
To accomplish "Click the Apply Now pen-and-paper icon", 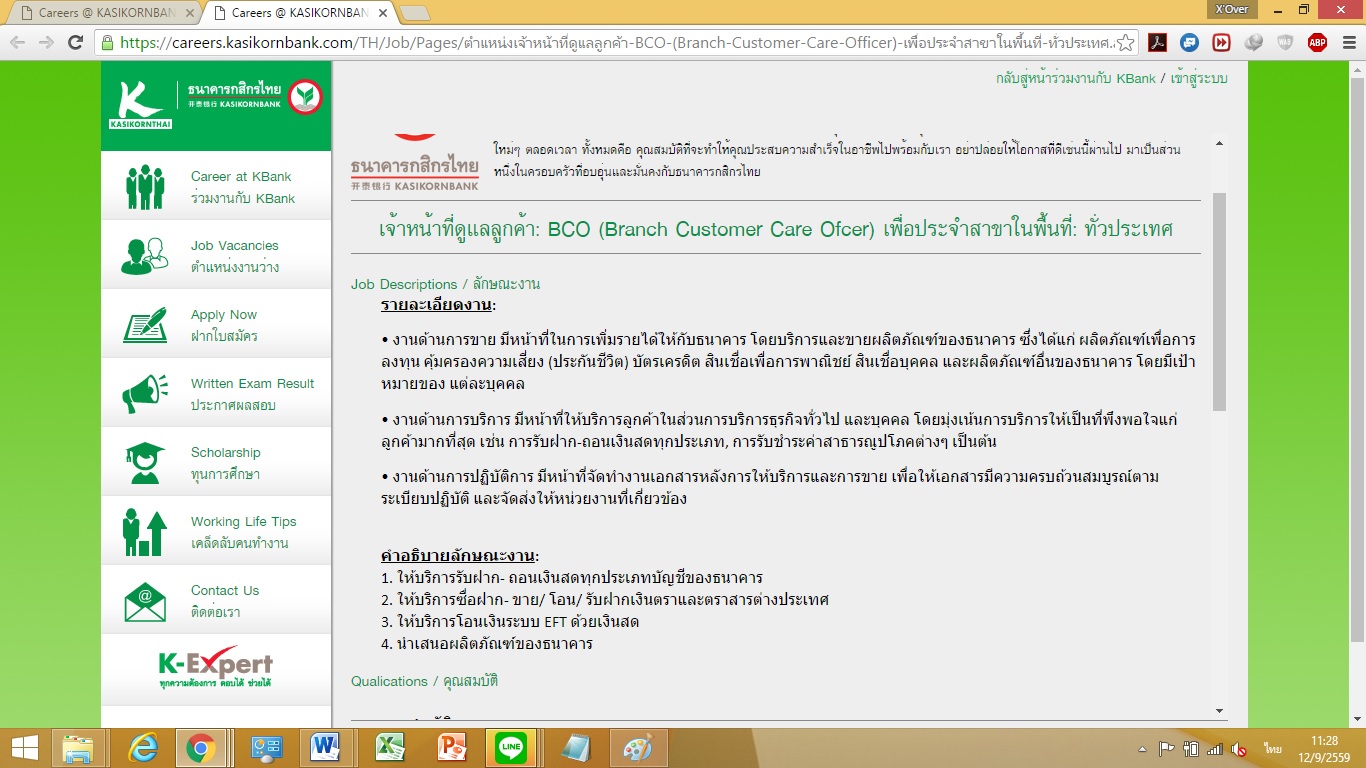I will point(145,325).
